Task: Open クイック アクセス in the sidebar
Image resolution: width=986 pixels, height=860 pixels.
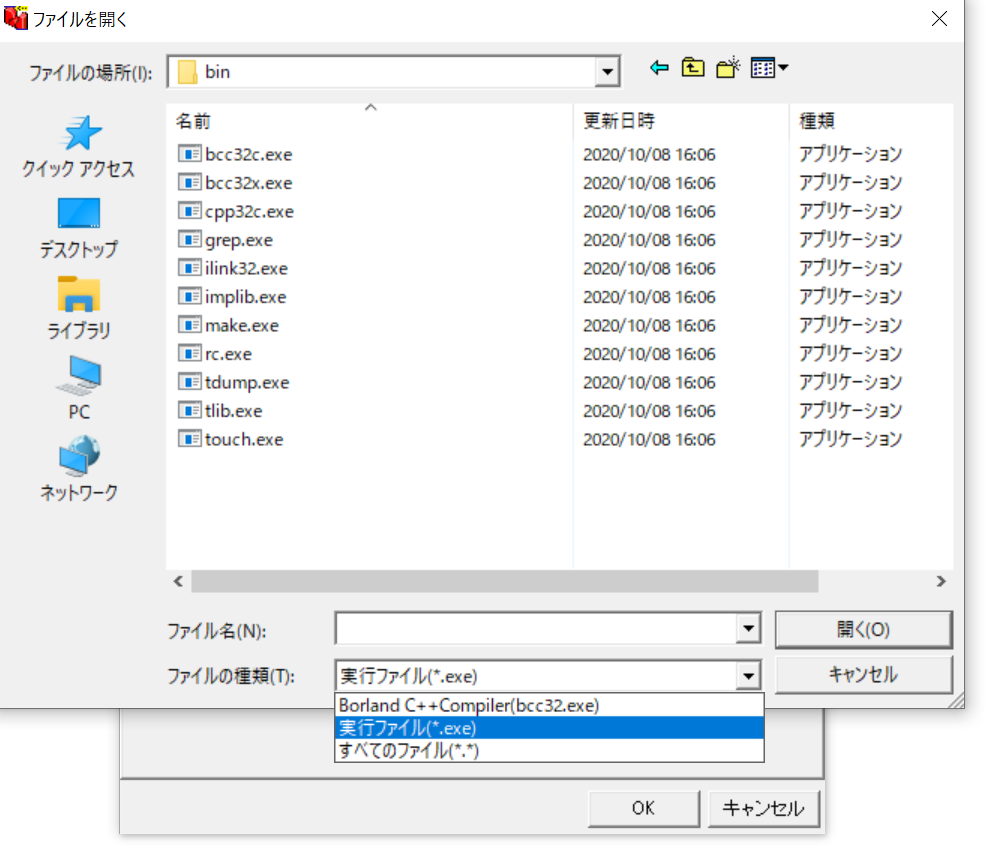Action: 79,146
